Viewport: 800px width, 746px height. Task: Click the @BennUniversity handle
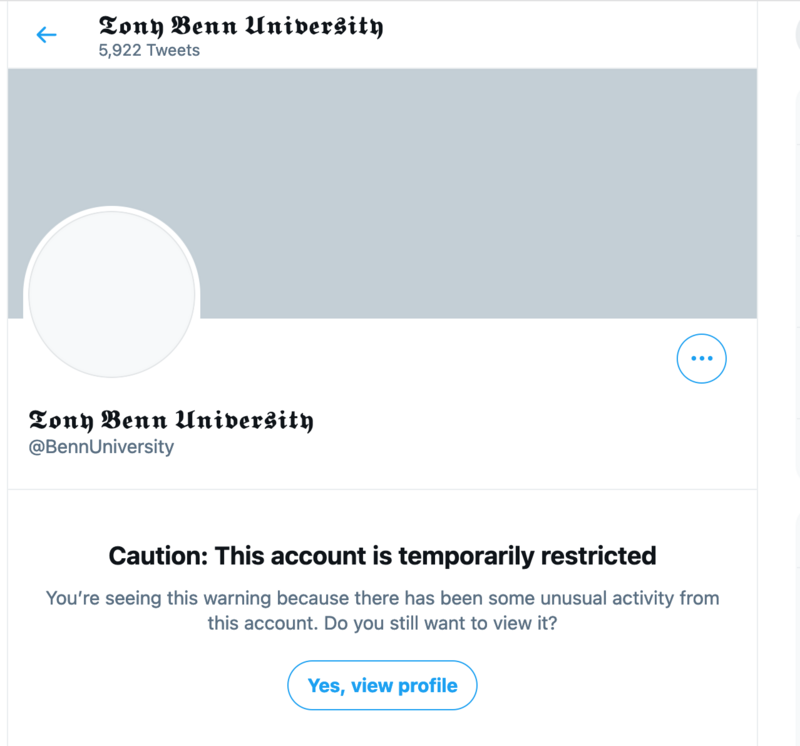101,447
